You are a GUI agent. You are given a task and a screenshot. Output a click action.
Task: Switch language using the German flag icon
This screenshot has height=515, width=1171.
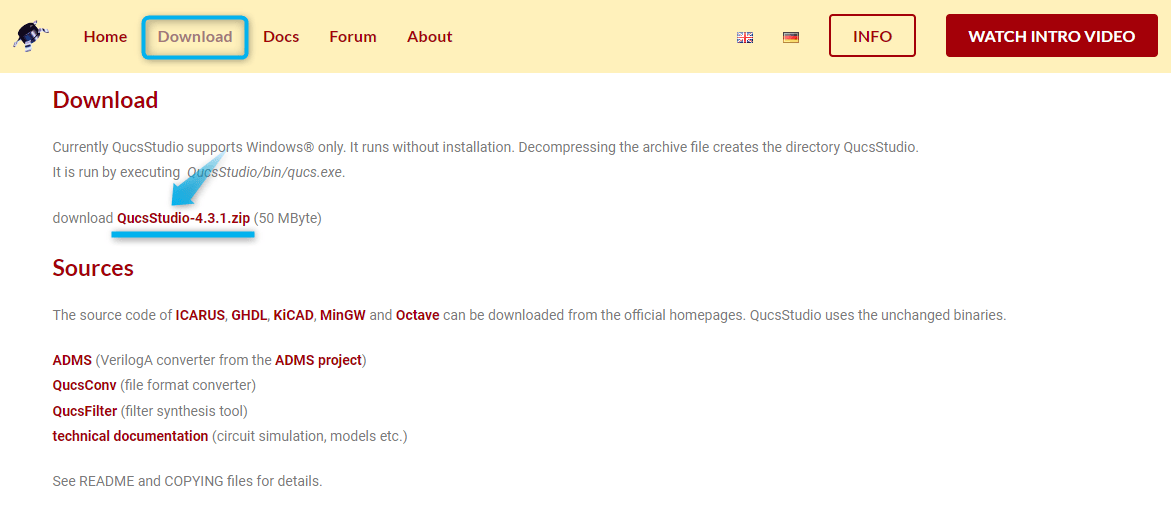[x=791, y=37]
